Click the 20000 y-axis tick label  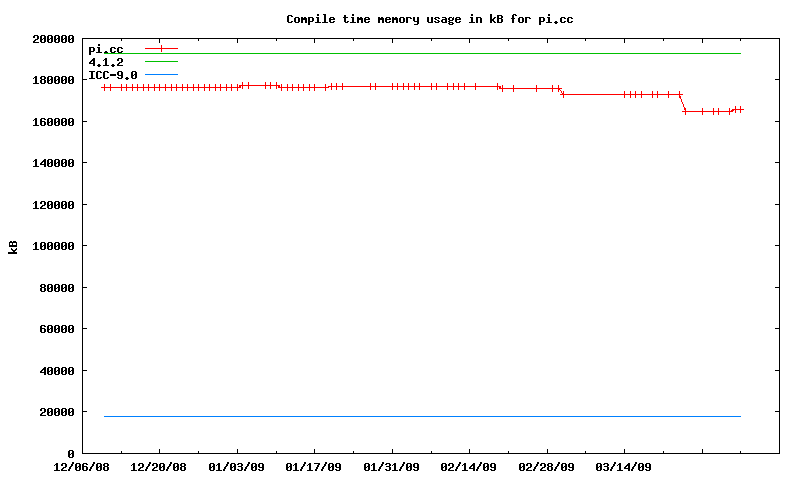tap(57, 412)
